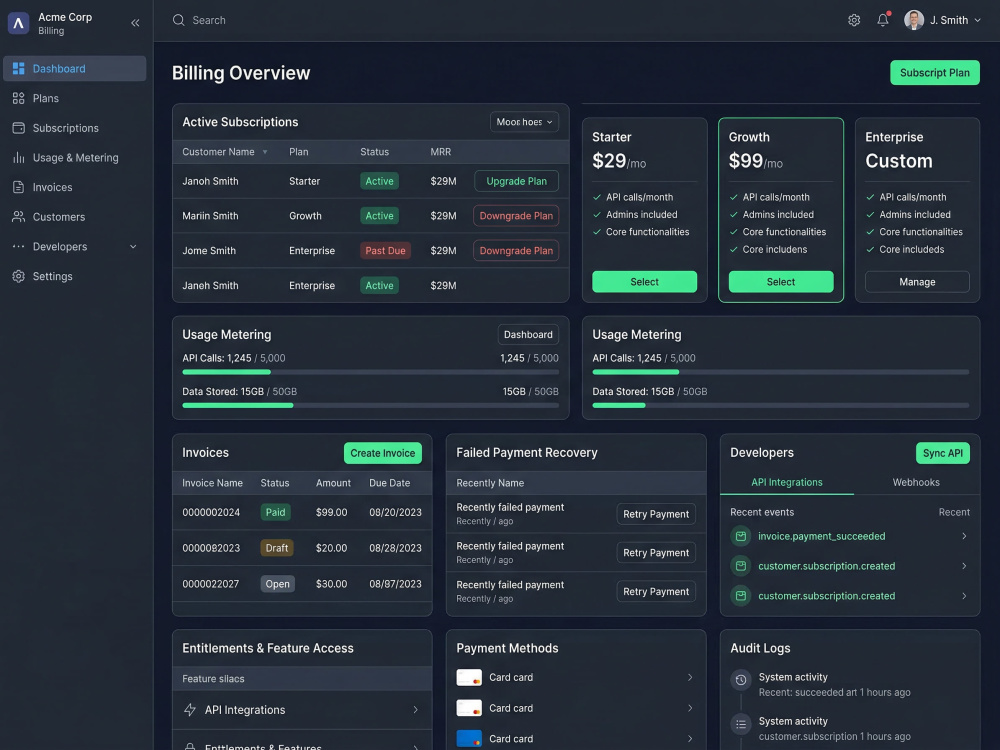Expand the Developers sidebar menu chevron
Image resolution: width=1000 pixels, height=750 pixels.
pyautogui.click(x=133, y=247)
